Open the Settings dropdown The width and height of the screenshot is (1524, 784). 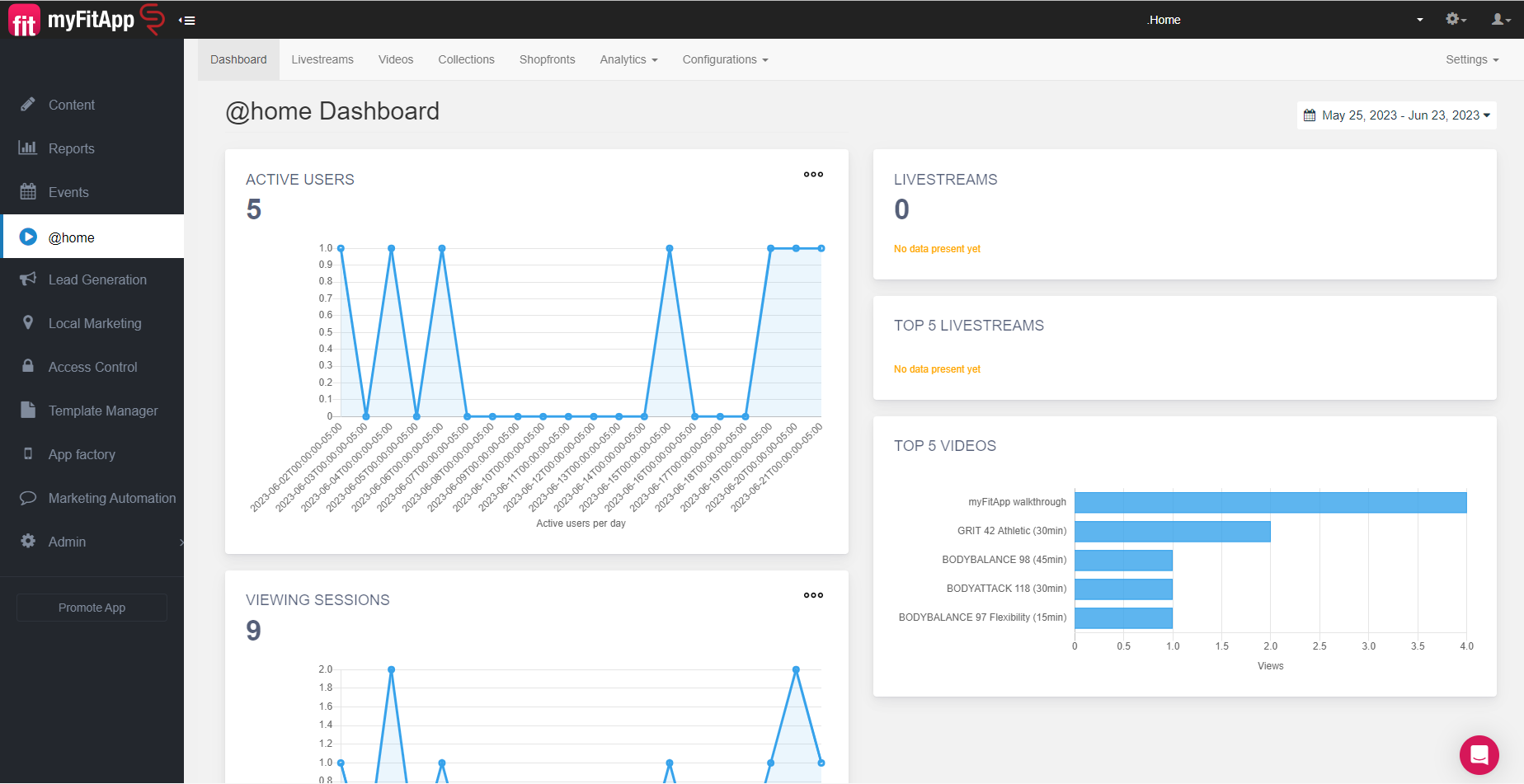click(1472, 59)
